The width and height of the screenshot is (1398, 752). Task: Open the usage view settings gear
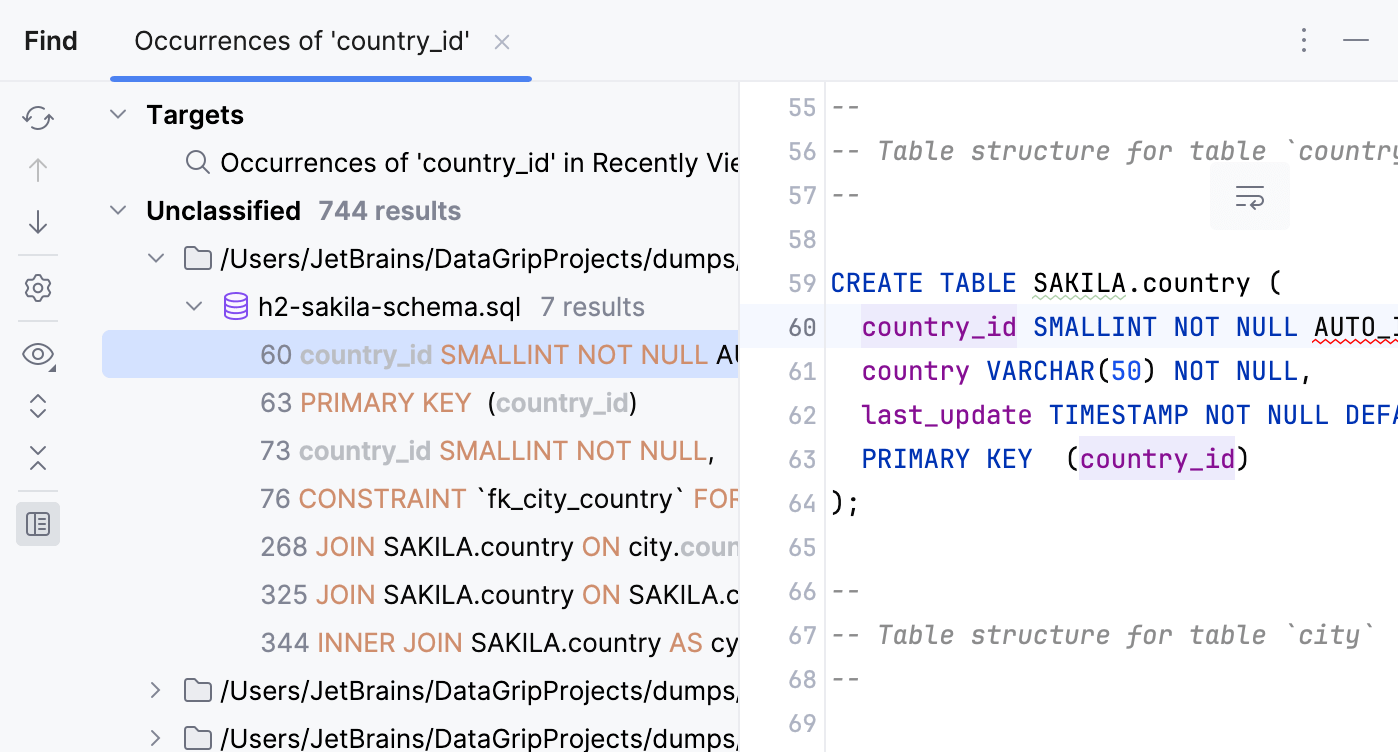tap(38, 289)
